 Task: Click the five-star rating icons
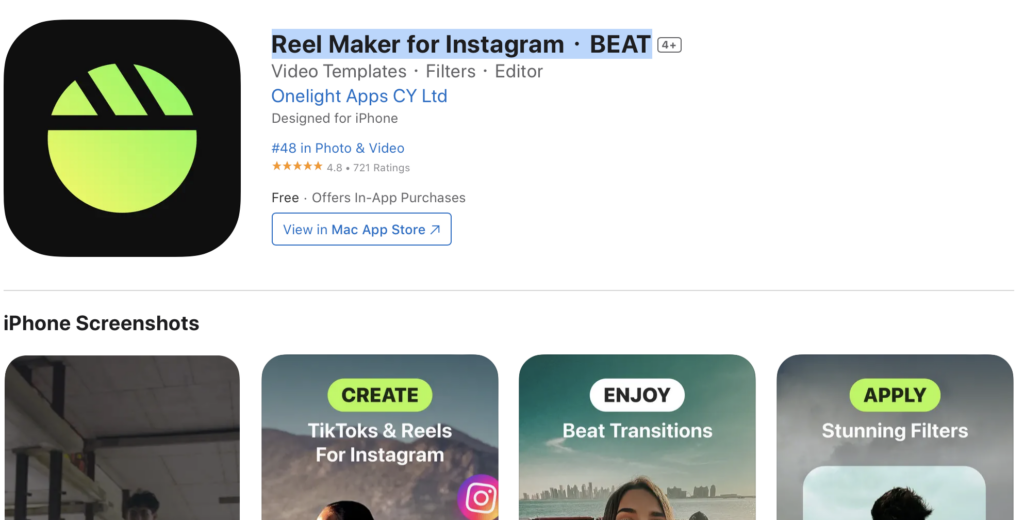pos(297,167)
